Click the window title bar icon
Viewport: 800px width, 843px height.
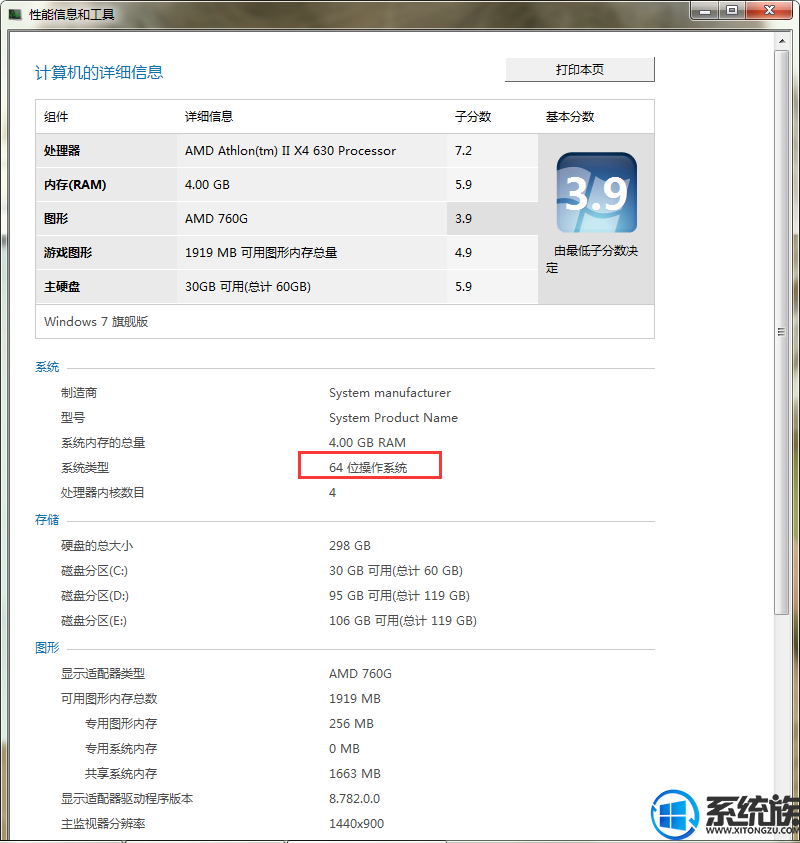(15, 15)
